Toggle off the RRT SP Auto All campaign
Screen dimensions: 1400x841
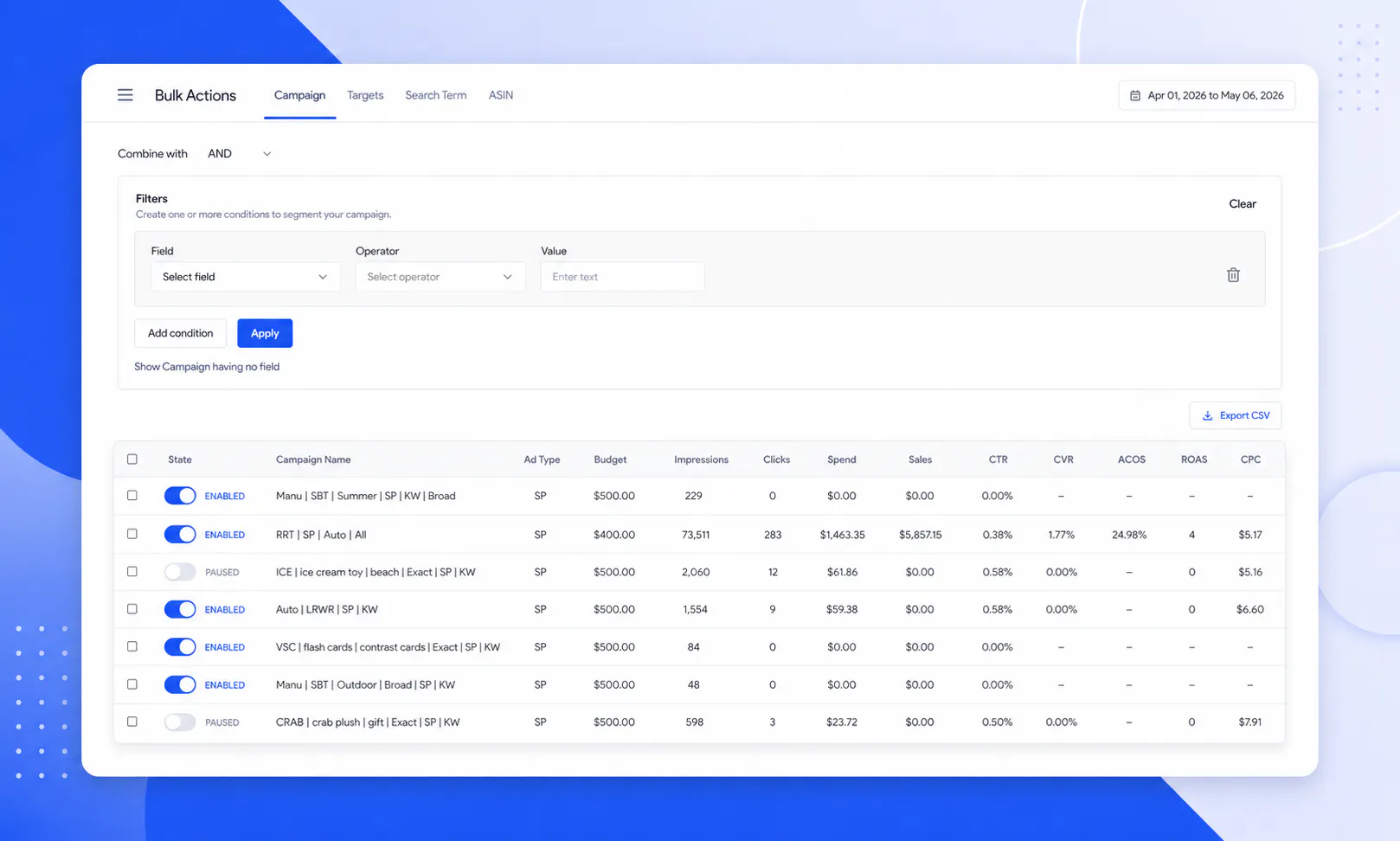point(180,535)
